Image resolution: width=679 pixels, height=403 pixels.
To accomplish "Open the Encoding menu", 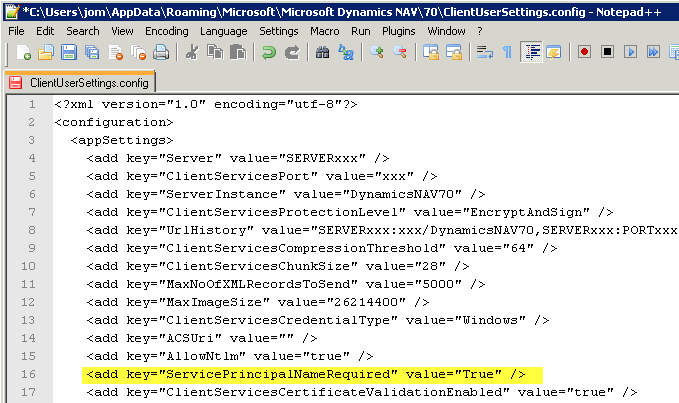I will tap(166, 31).
